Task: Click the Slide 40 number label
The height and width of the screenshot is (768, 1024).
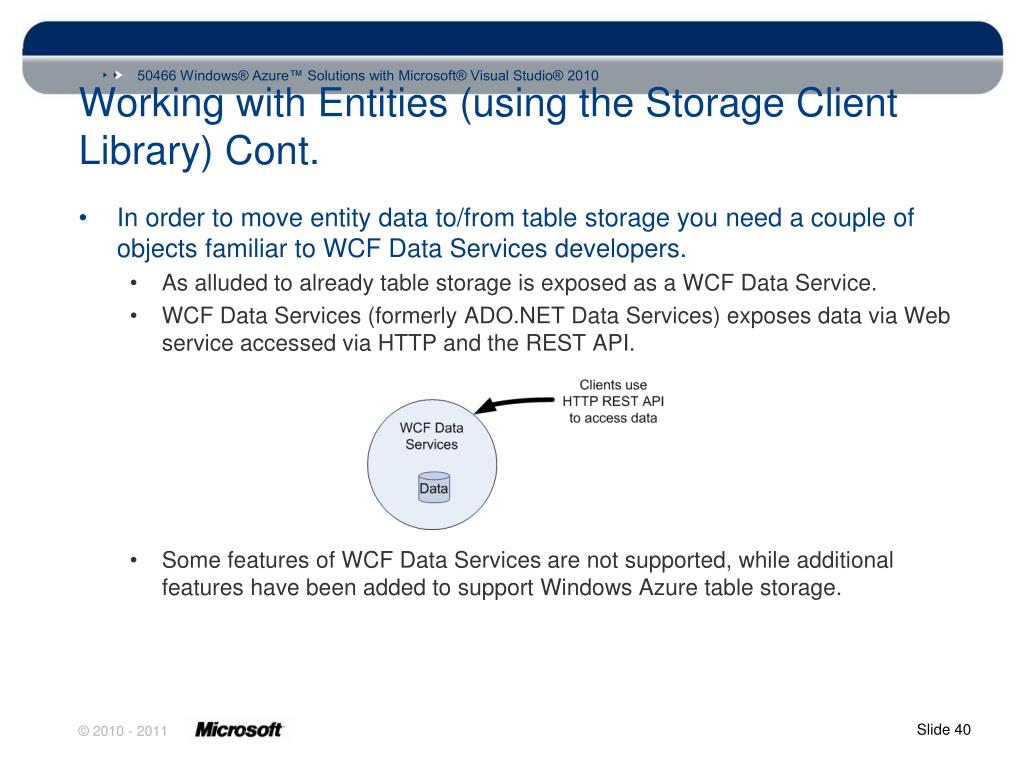Action: [943, 729]
